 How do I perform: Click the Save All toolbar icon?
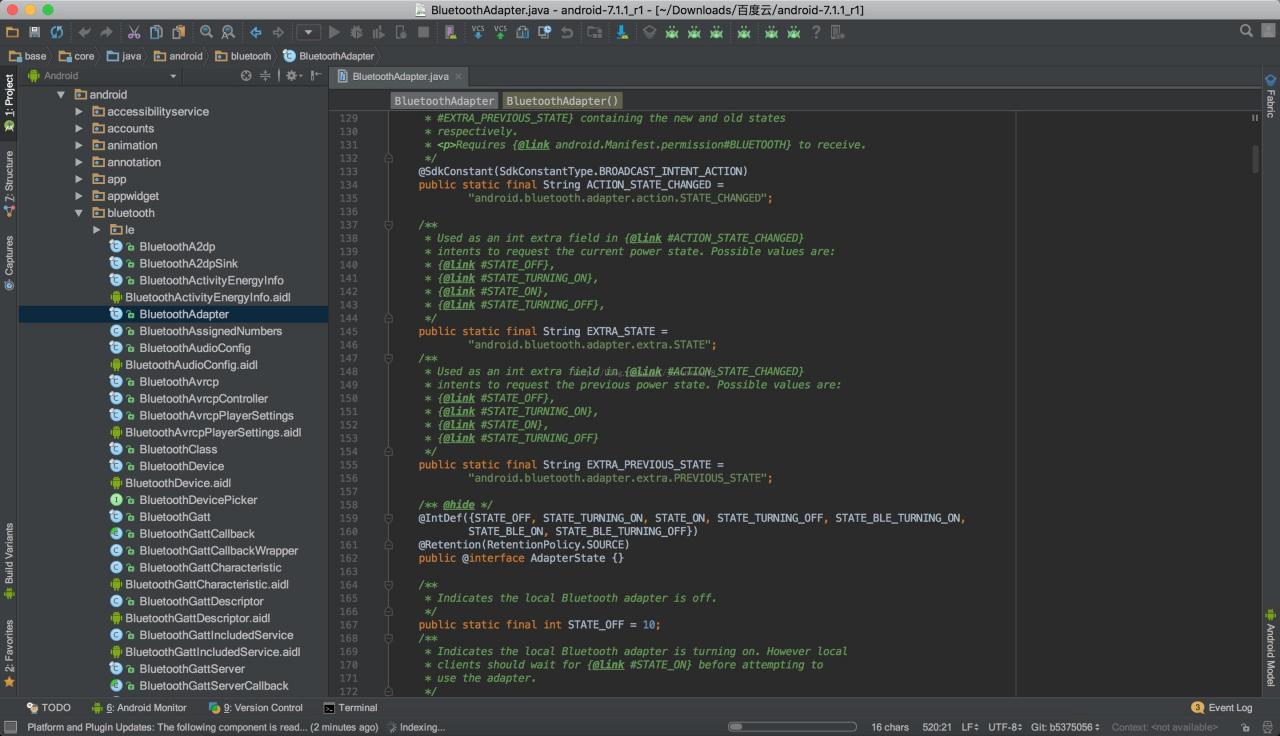click(x=34, y=32)
